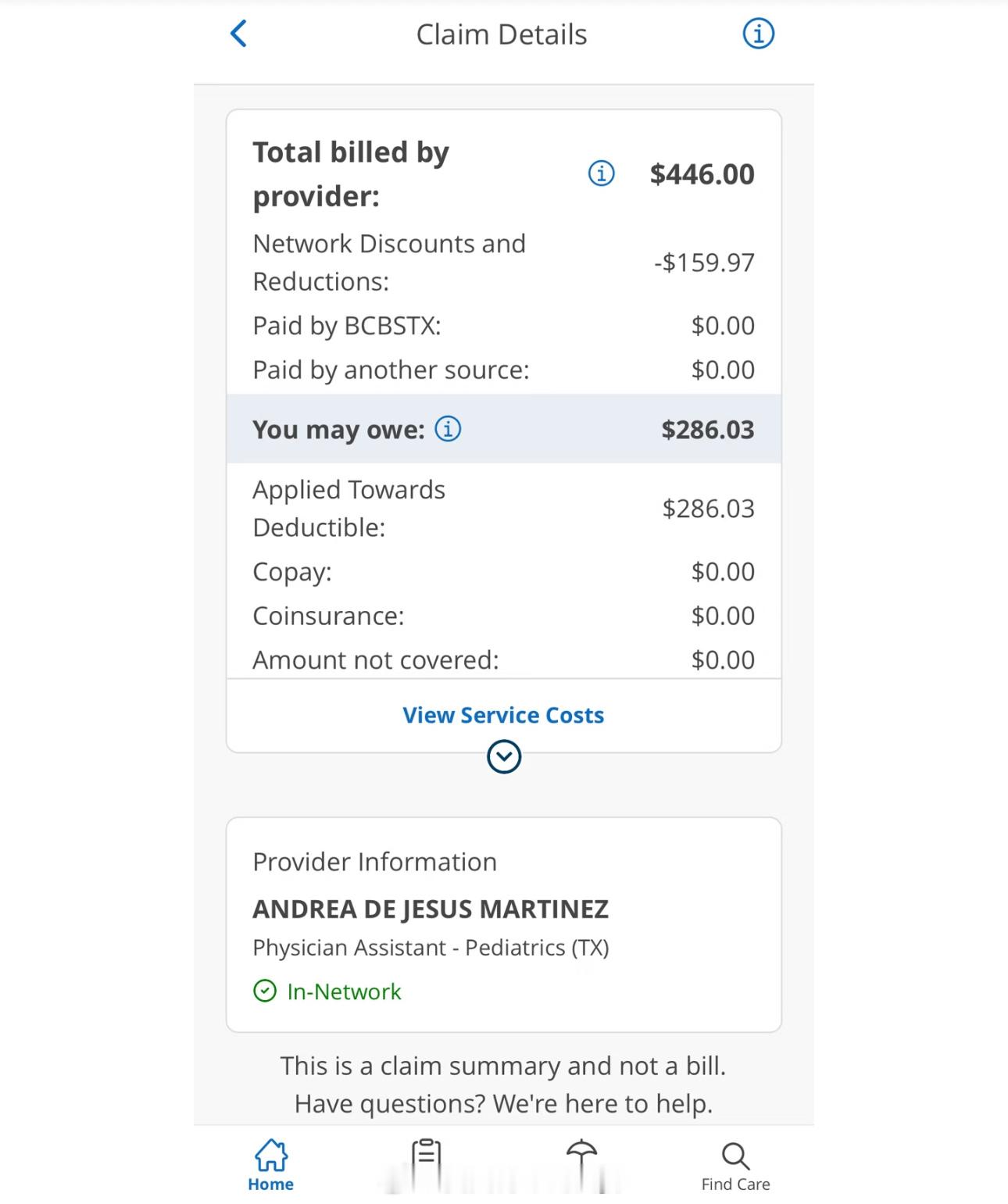The width and height of the screenshot is (1008, 1204).
Task: Click the Paid by BCBSTX row
Action: [503, 326]
